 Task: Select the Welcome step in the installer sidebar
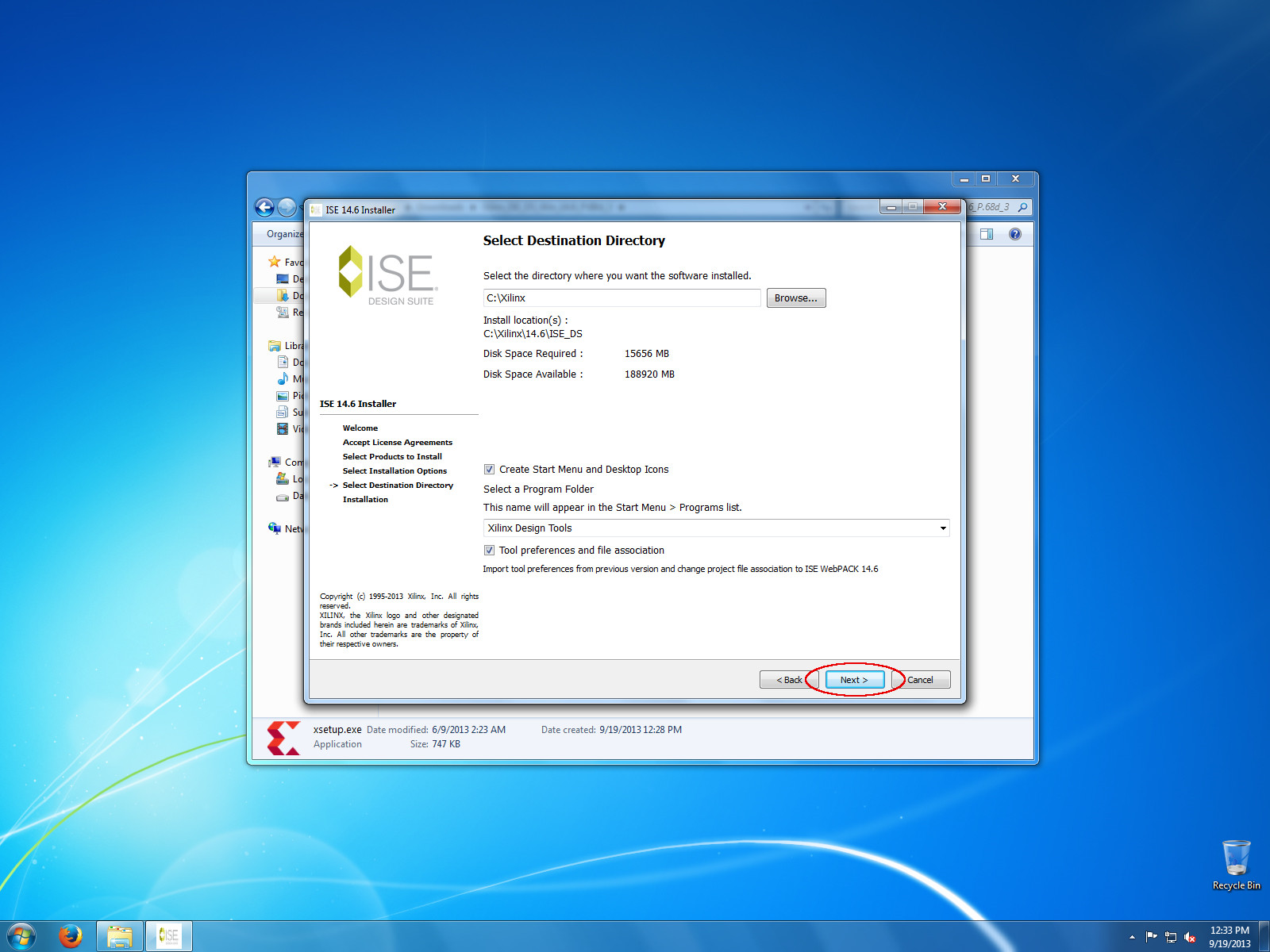360,428
